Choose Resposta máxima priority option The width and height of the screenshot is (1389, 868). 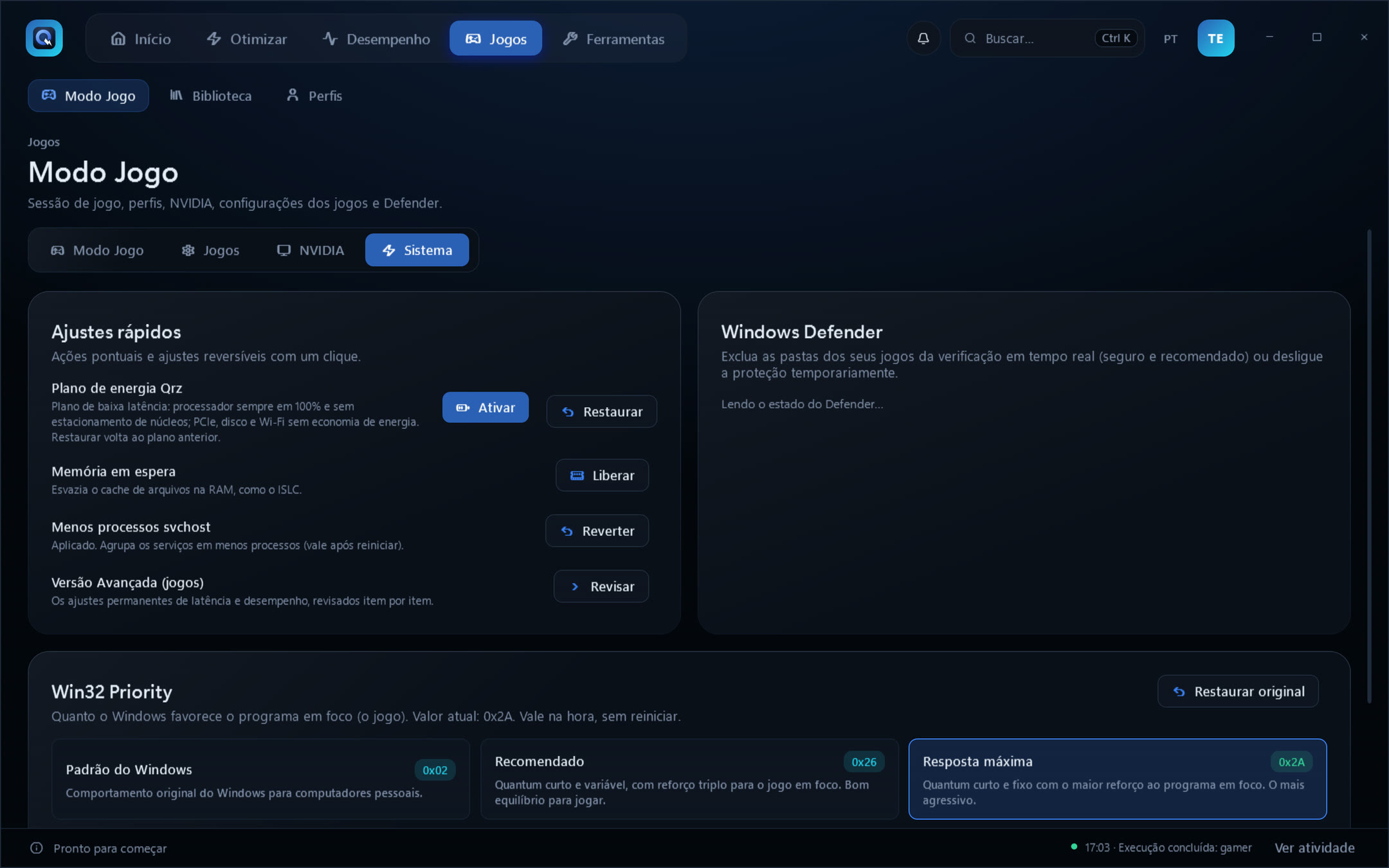(1118, 779)
